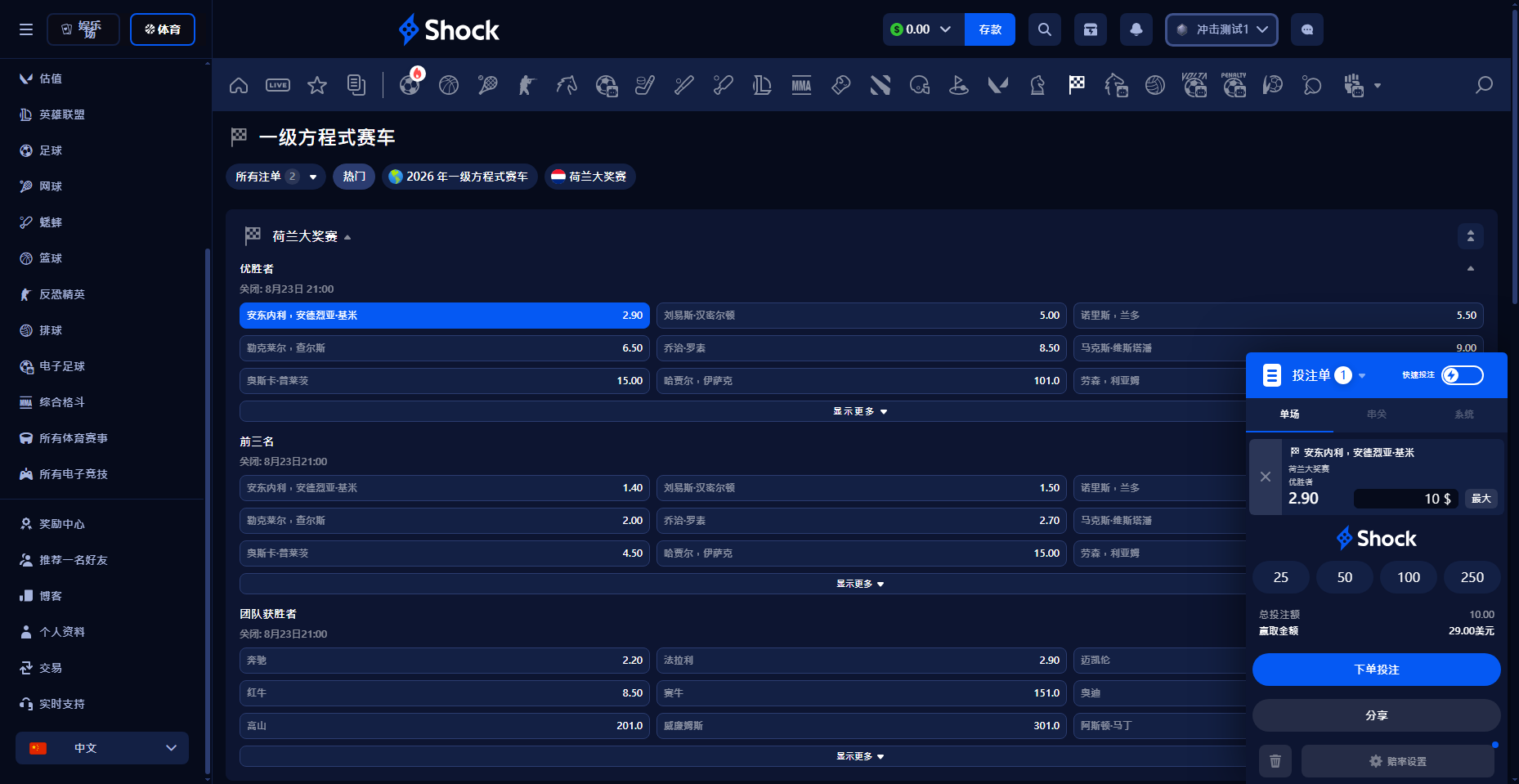
Task: Remove the bet slip selection with X
Action: coord(1266,477)
